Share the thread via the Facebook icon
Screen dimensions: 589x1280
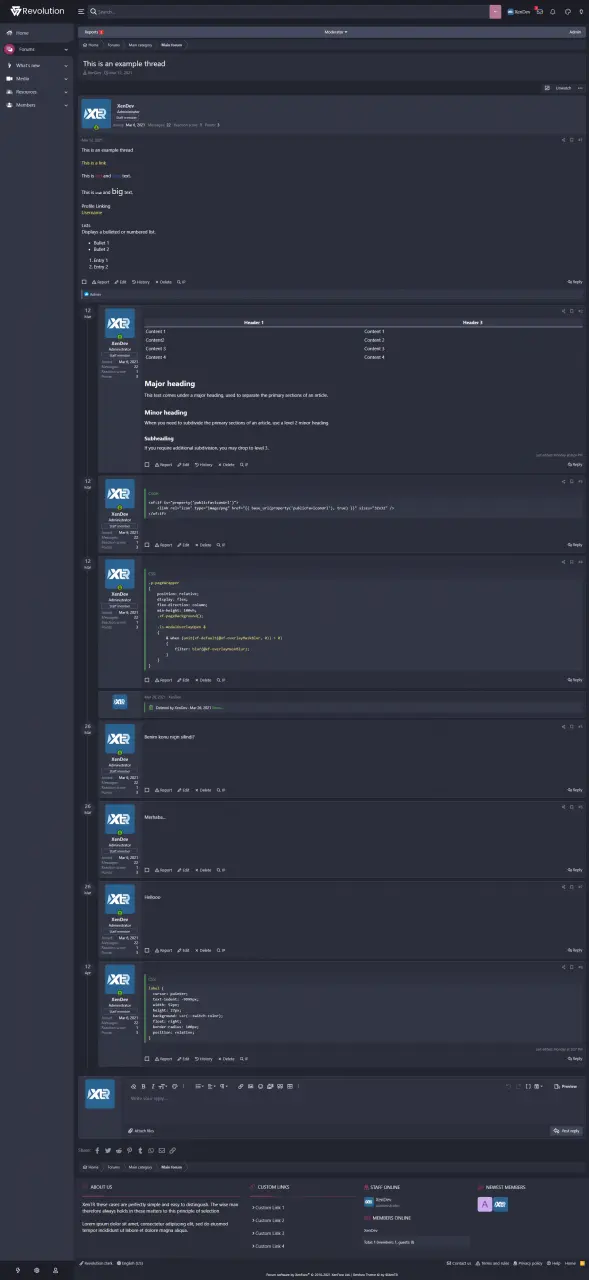coord(97,1151)
